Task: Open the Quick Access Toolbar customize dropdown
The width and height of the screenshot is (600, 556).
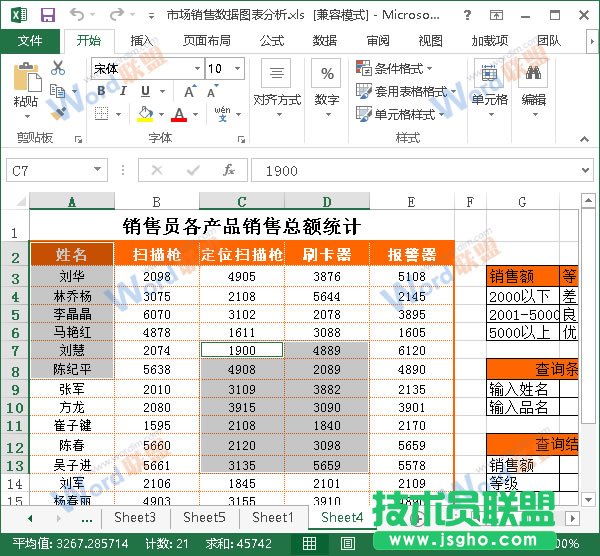Action: click(x=151, y=16)
